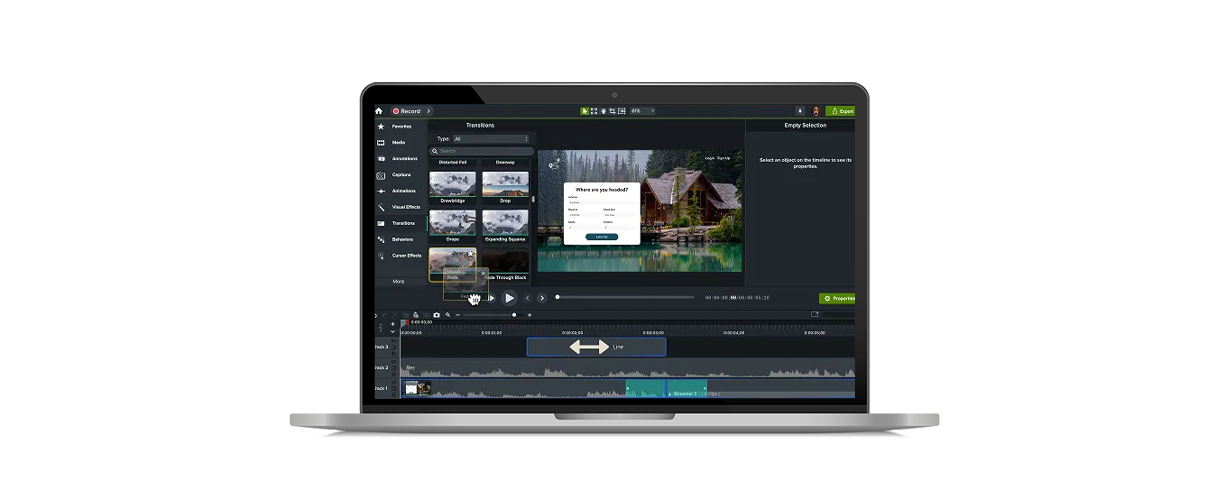Click the snapshot camera icon on the timeline toolbar

(x=437, y=315)
